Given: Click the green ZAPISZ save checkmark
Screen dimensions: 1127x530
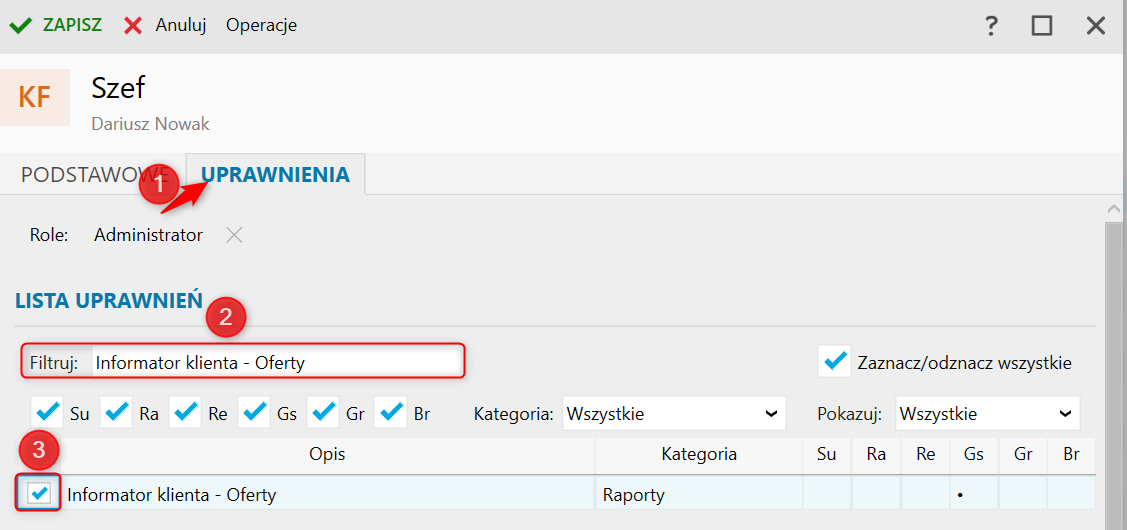Looking at the screenshot, I should pyautogui.click(x=19, y=25).
